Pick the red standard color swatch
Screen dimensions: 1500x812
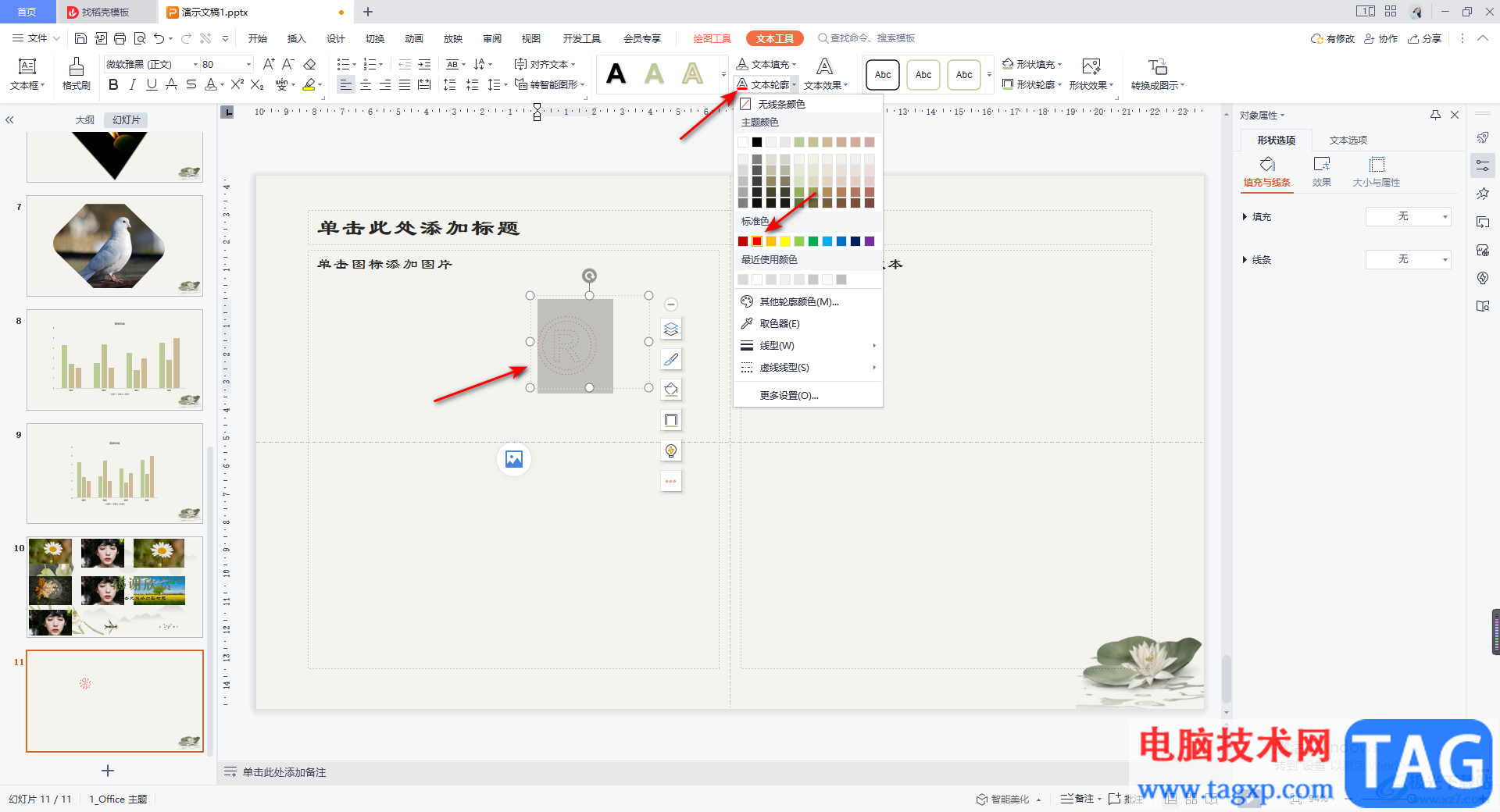[x=757, y=241]
